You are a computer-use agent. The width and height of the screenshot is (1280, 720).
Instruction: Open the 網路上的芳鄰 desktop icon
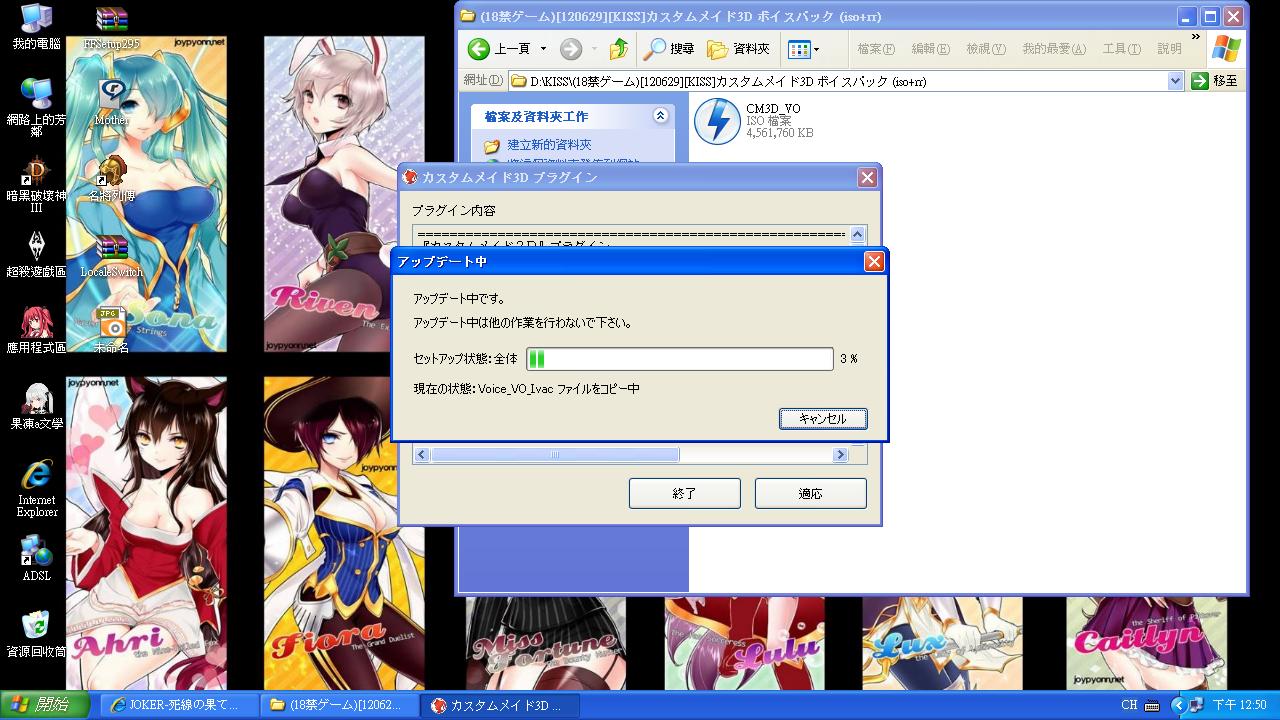point(36,108)
